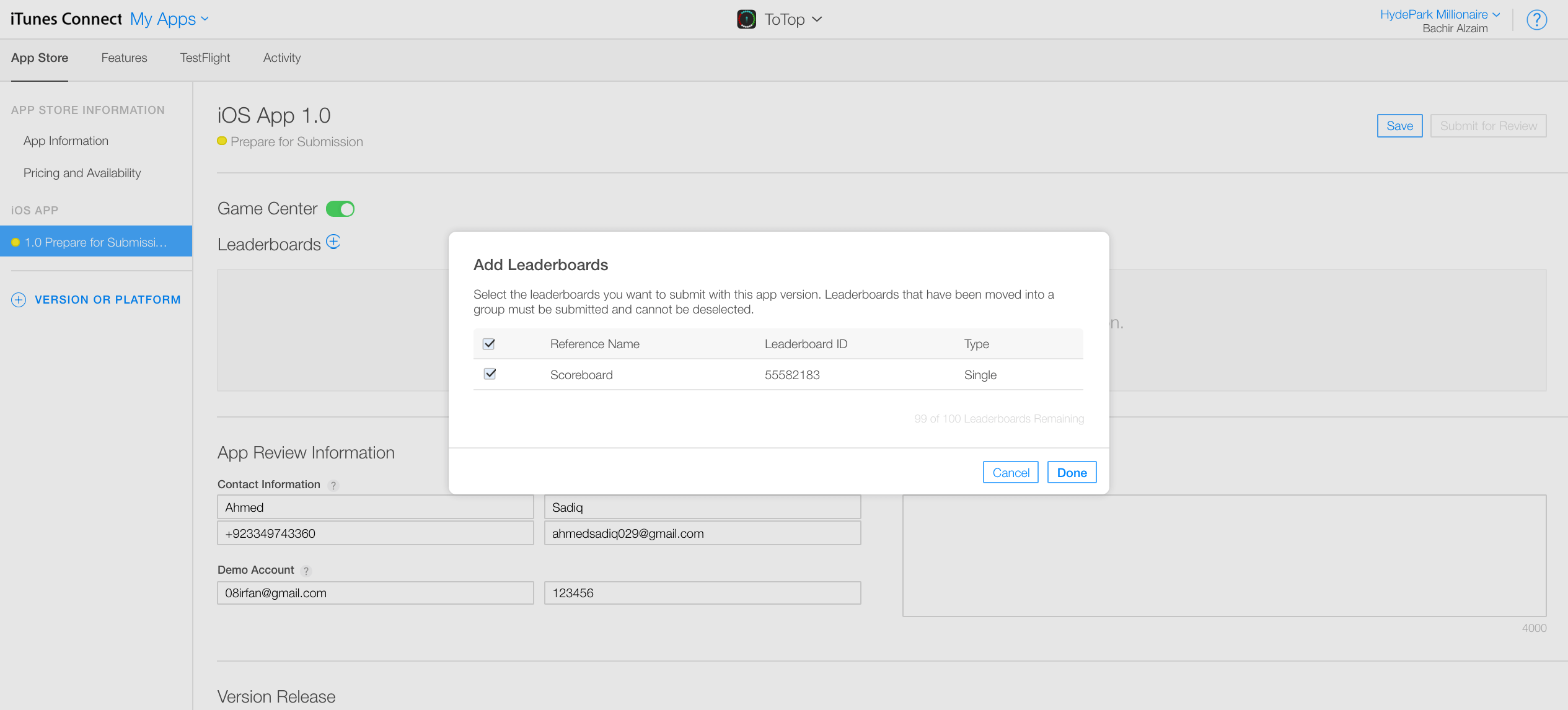Click the plus icon next to Leaderboards
Screen dimensions: 1568x710
(333, 242)
